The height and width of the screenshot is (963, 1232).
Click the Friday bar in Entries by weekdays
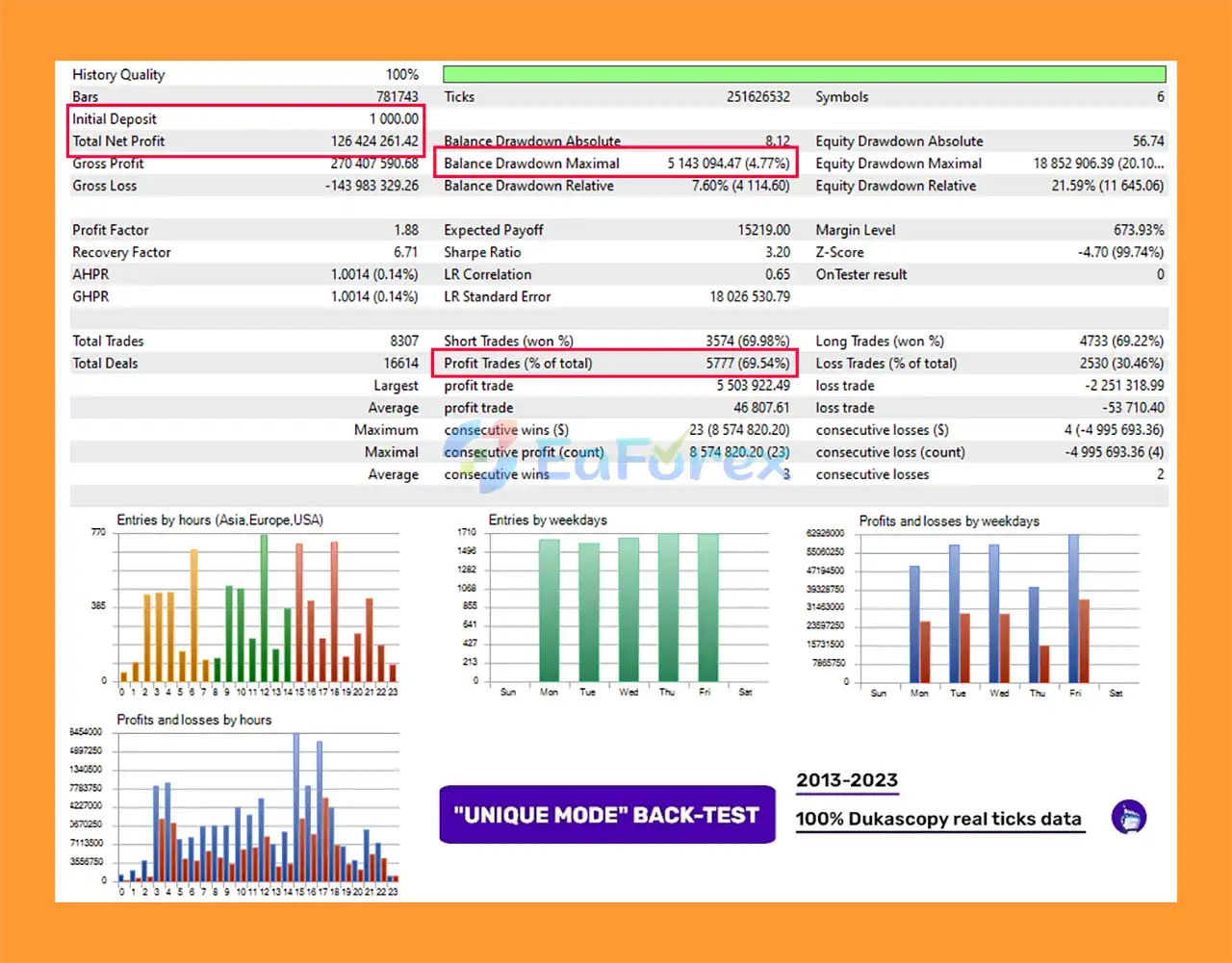pyautogui.click(x=707, y=608)
